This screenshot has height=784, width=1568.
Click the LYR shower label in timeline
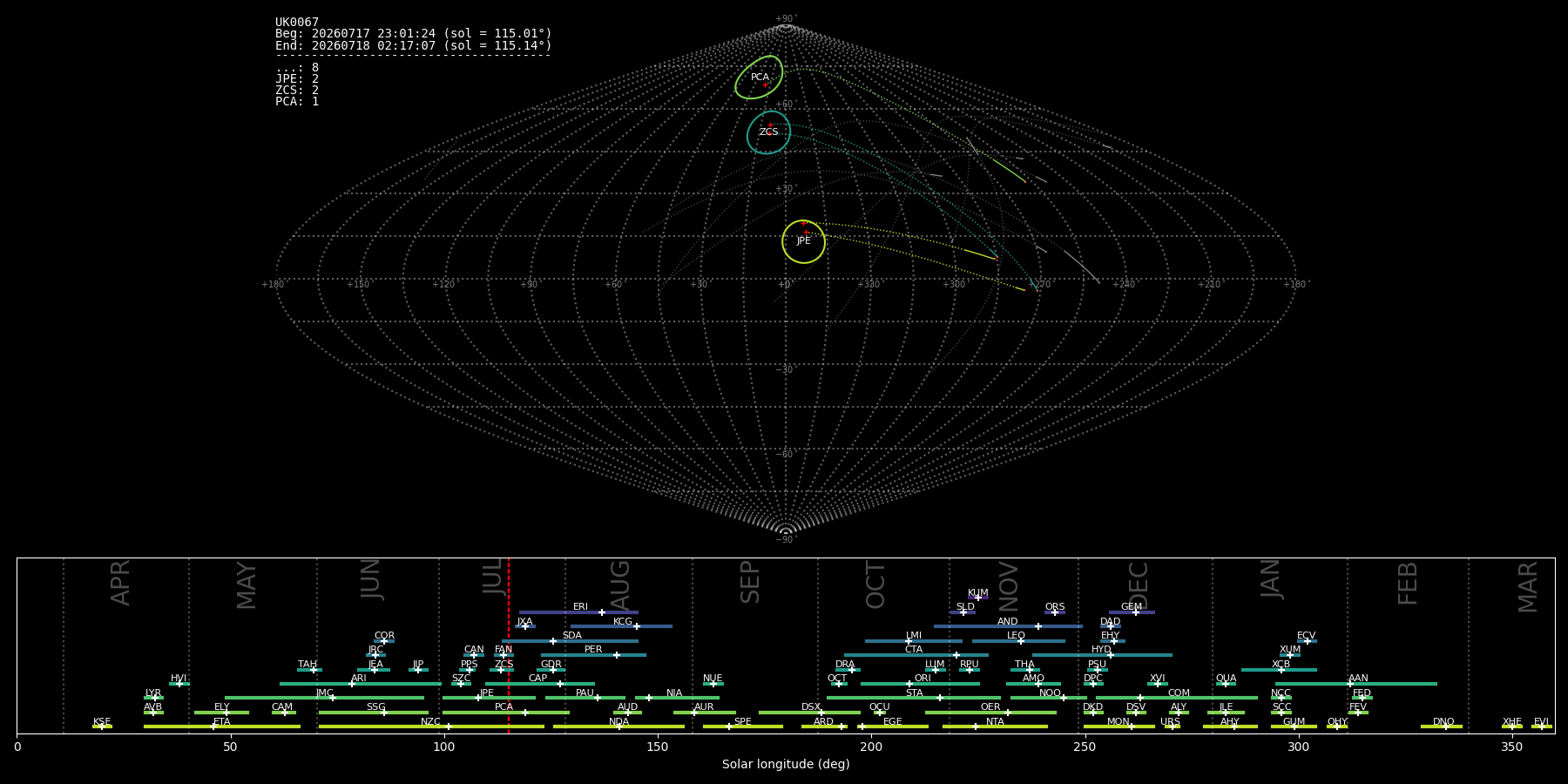coord(153,693)
